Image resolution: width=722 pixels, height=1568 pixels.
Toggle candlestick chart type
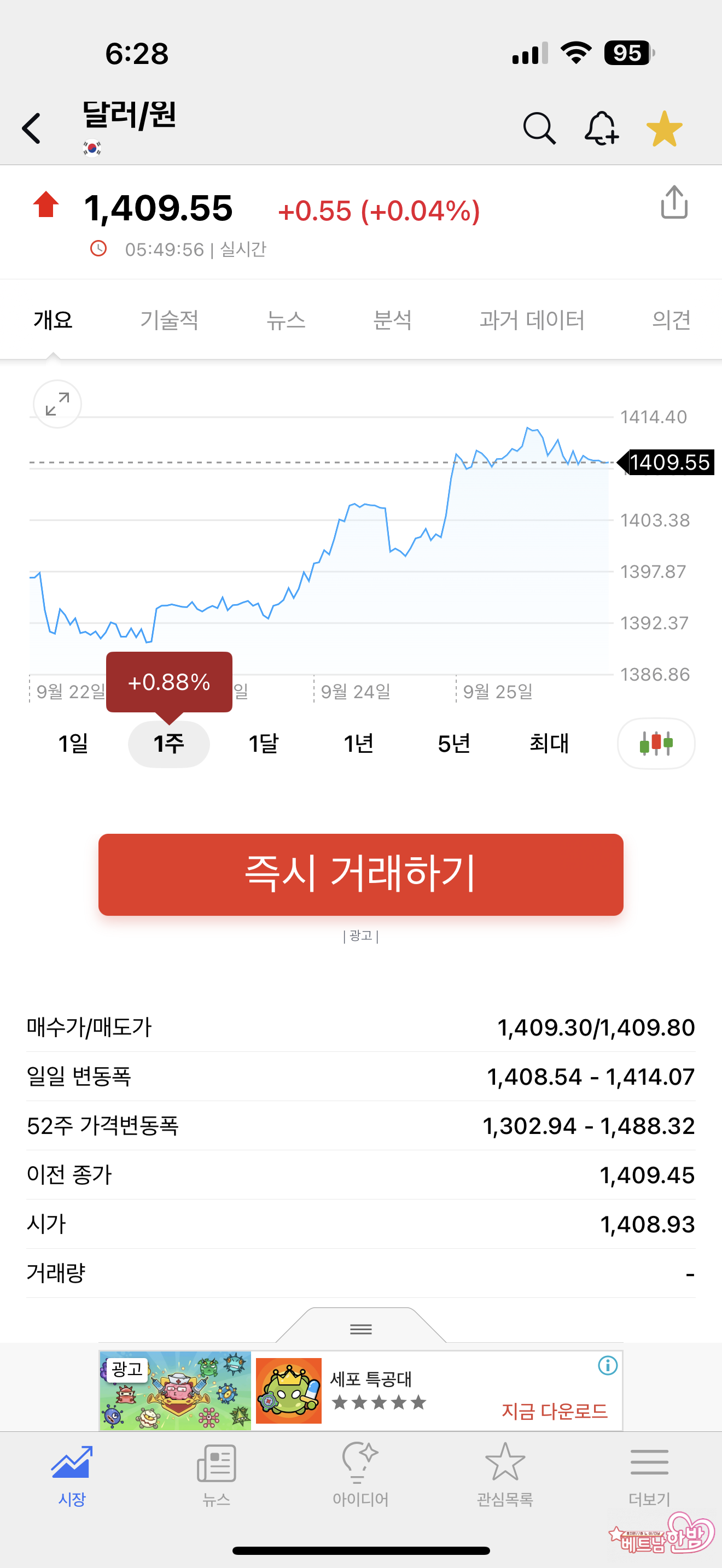pyautogui.click(x=656, y=743)
